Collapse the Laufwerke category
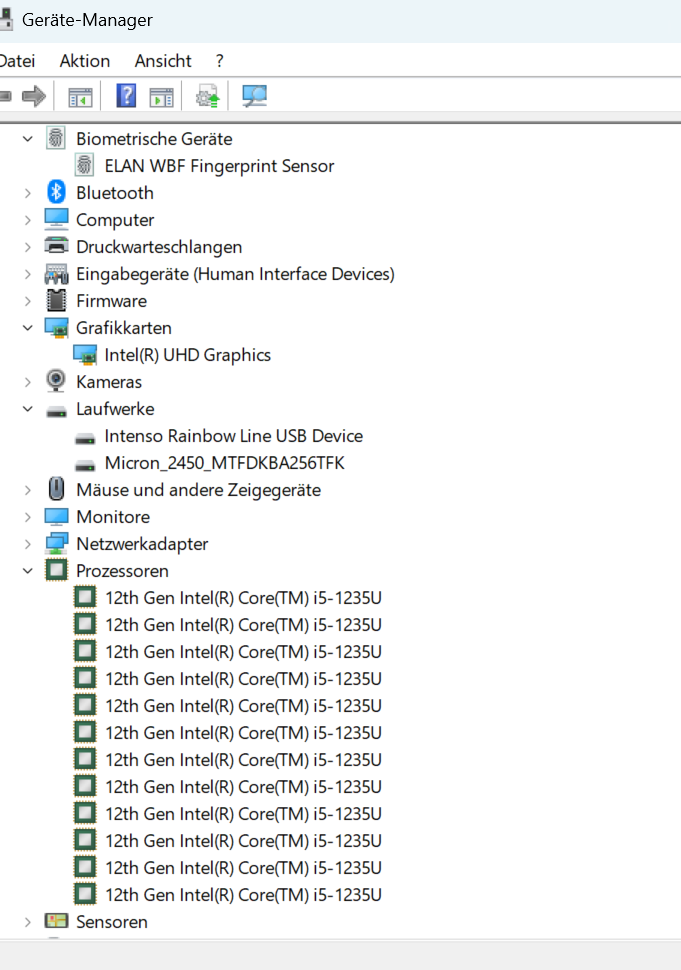Image resolution: width=681 pixels, height=970 pixels. (28, 409)
